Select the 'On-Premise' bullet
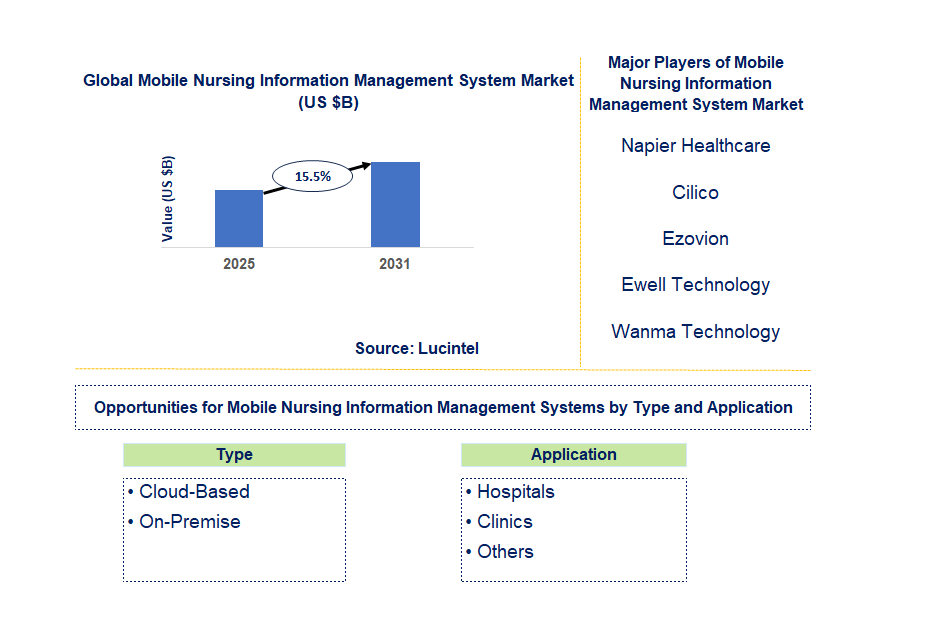 184,522
